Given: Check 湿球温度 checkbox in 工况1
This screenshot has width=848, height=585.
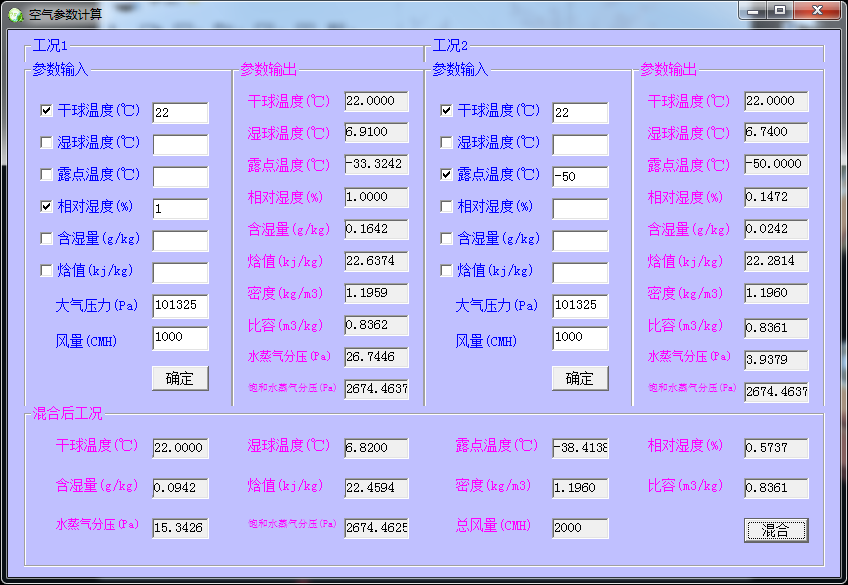Looking at the screenshot, I should [x=47, y=142].
